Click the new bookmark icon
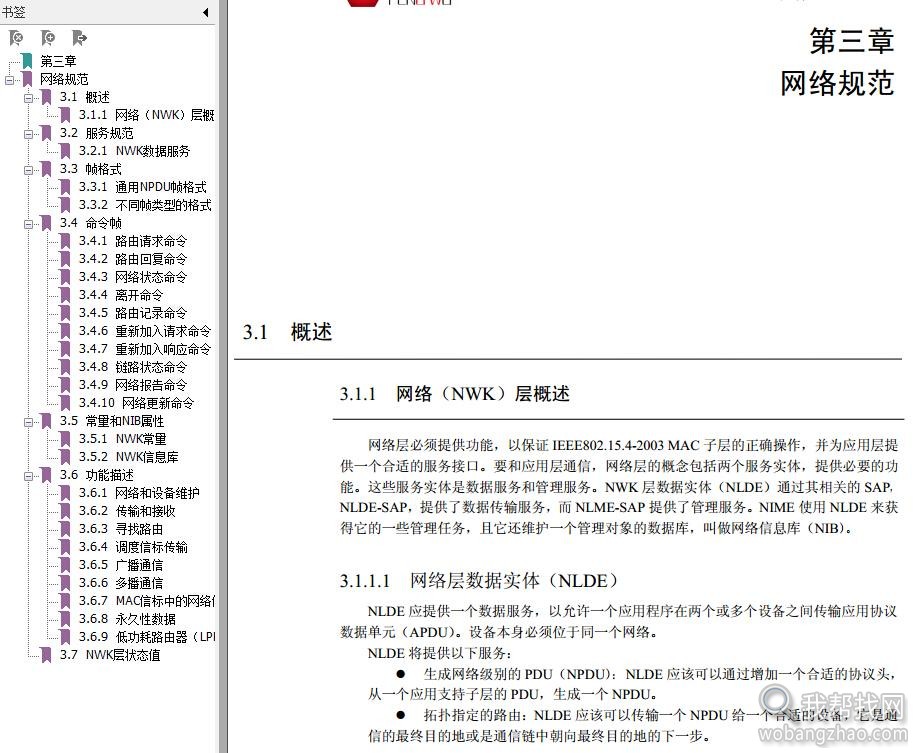Screen dimensions: 913x753 (48, 38)
